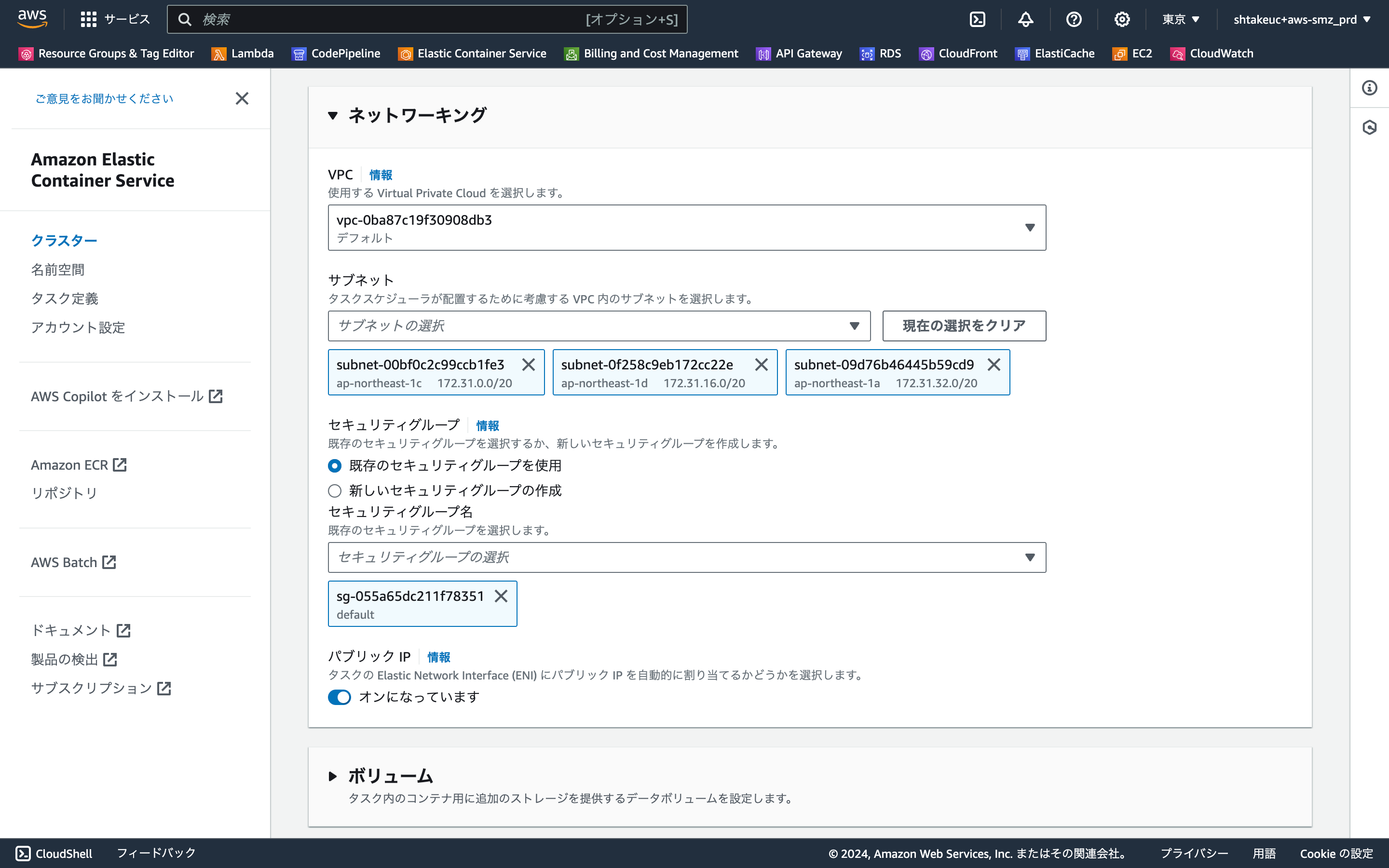Open VPC 情報 link
The image size is (1389, 868).
(381, 175)
